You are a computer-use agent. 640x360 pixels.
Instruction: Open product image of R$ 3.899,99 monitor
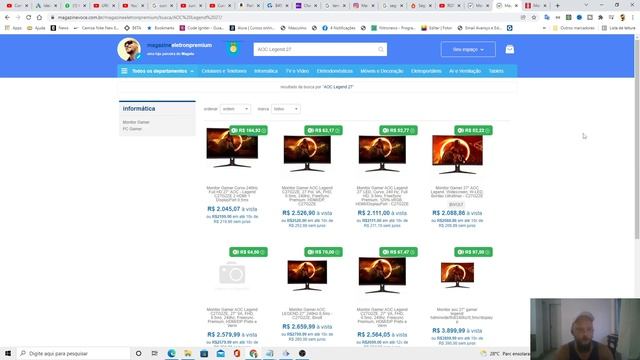pos(457,275)
